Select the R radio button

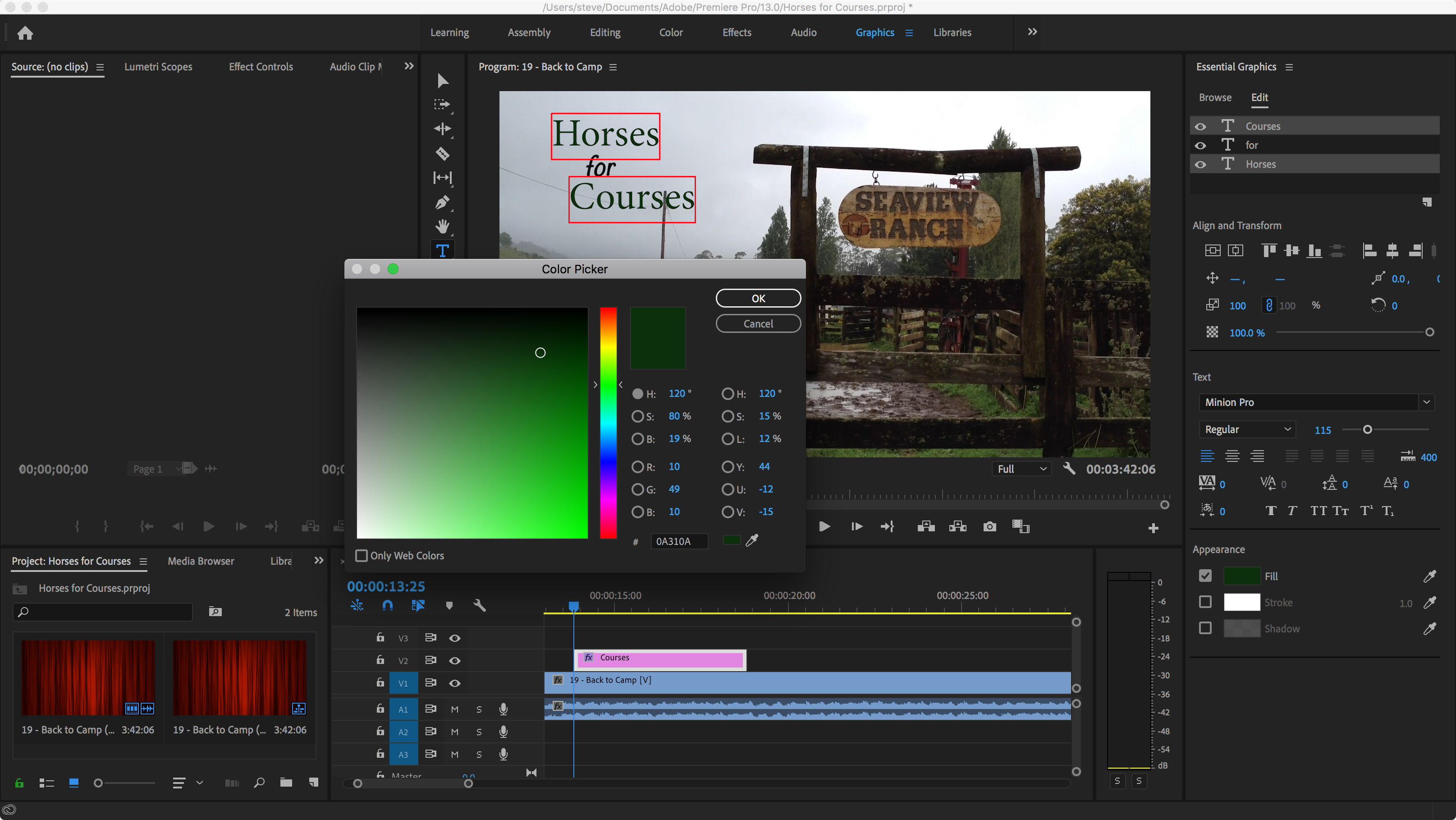(x=637, y=466)
